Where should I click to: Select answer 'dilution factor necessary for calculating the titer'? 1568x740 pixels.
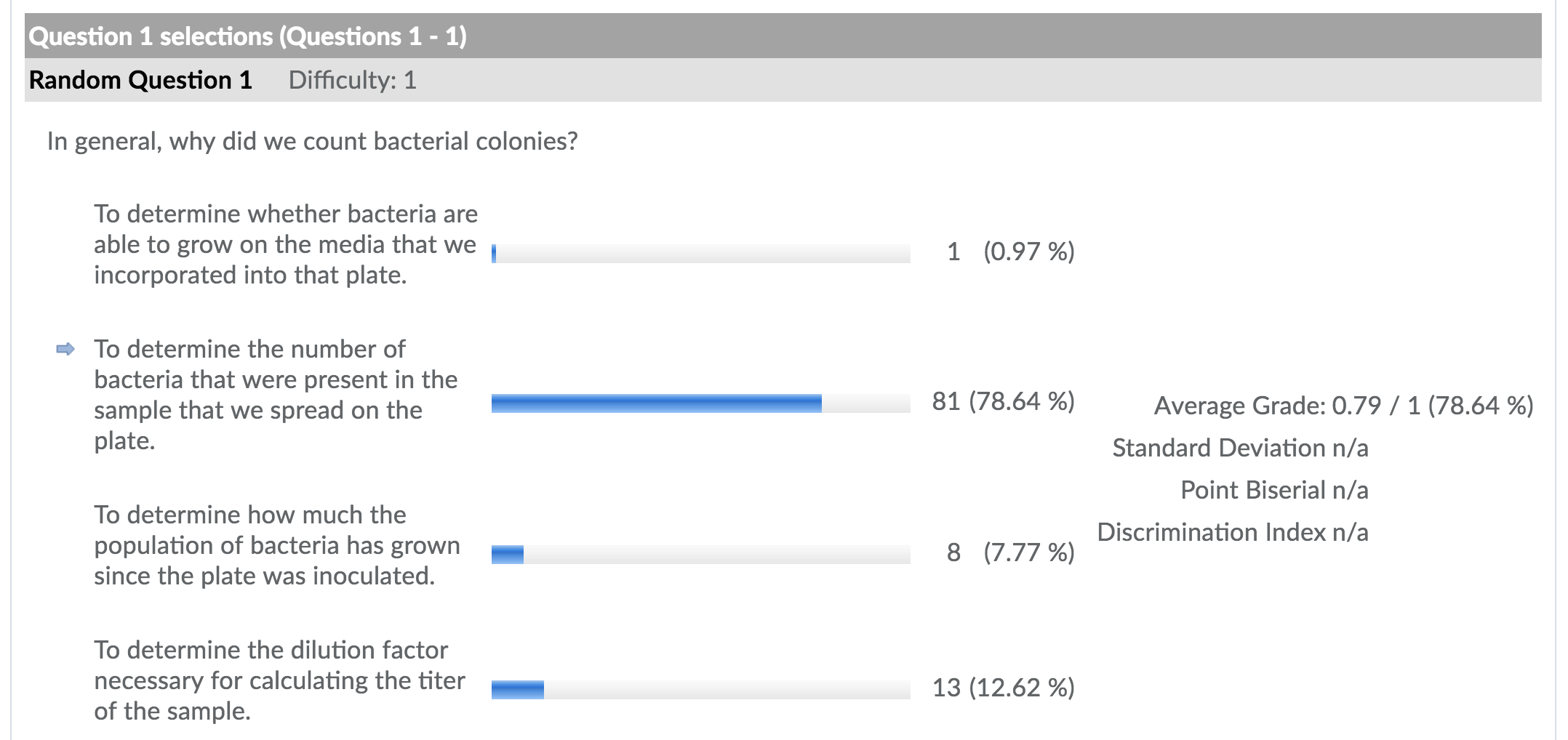(279, 680)
